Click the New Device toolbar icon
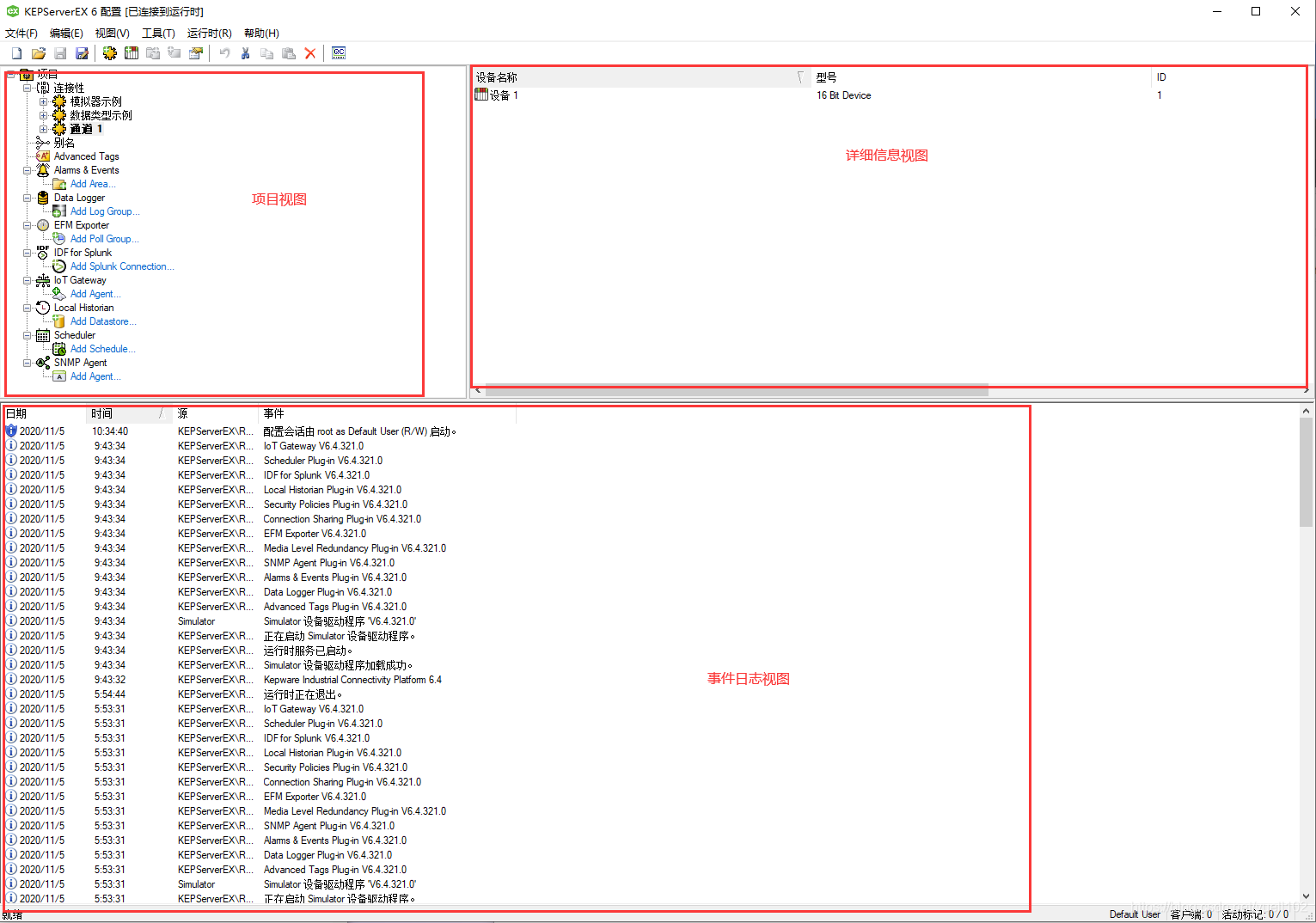Viewport: 1316px width, 923px height. pyautogui.click(x=132, y=53)
